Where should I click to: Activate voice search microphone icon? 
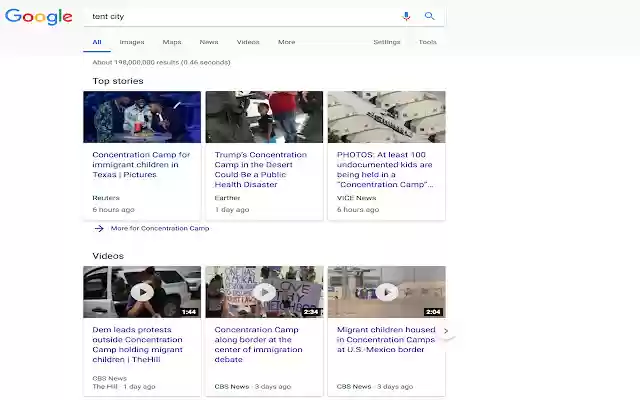pos(406,16)
